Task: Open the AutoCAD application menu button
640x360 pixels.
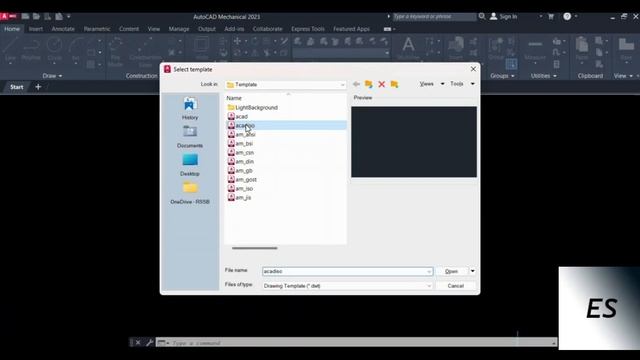Action: (x=8, y=16)
